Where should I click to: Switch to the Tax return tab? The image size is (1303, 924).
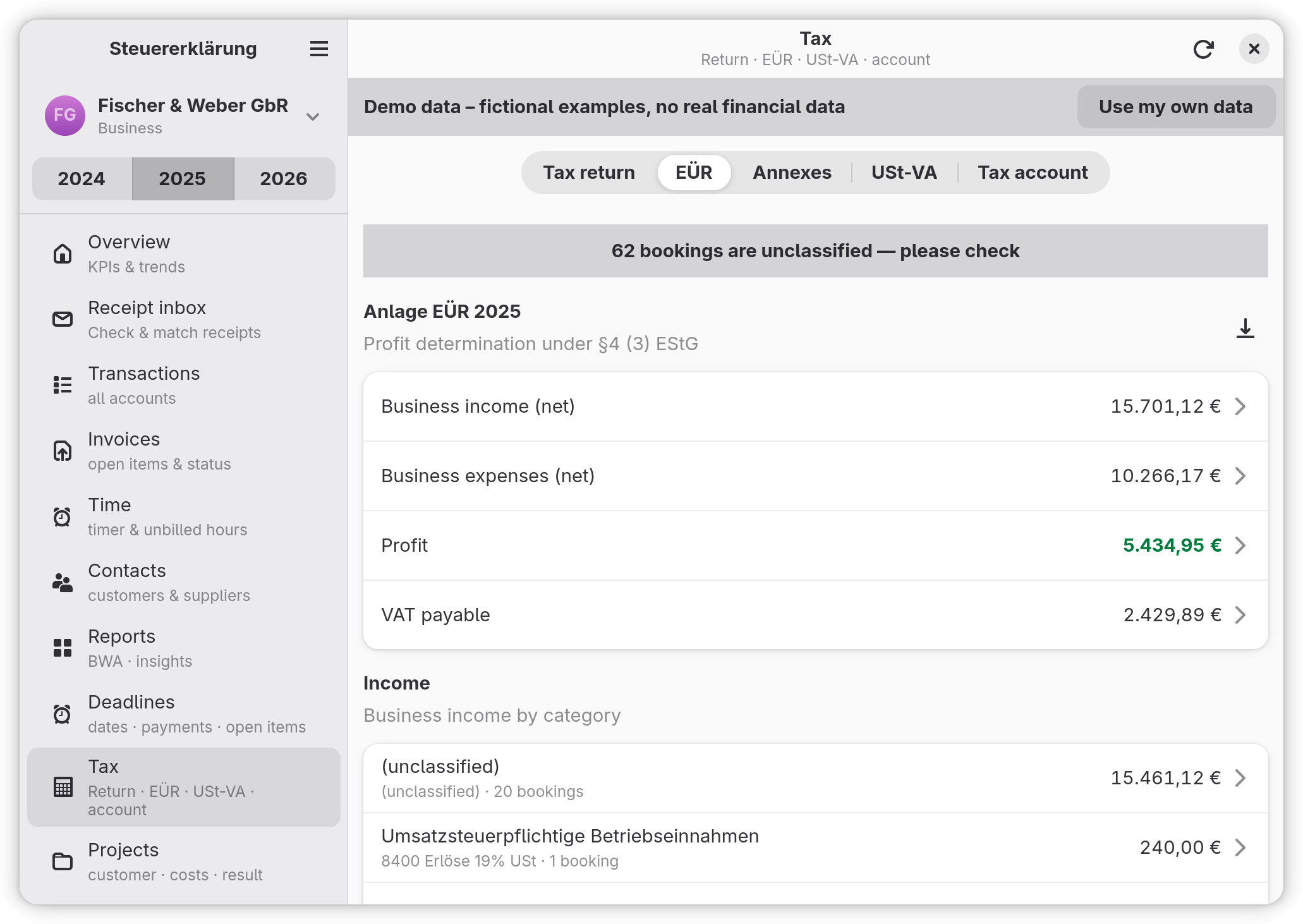click(589, 173)
